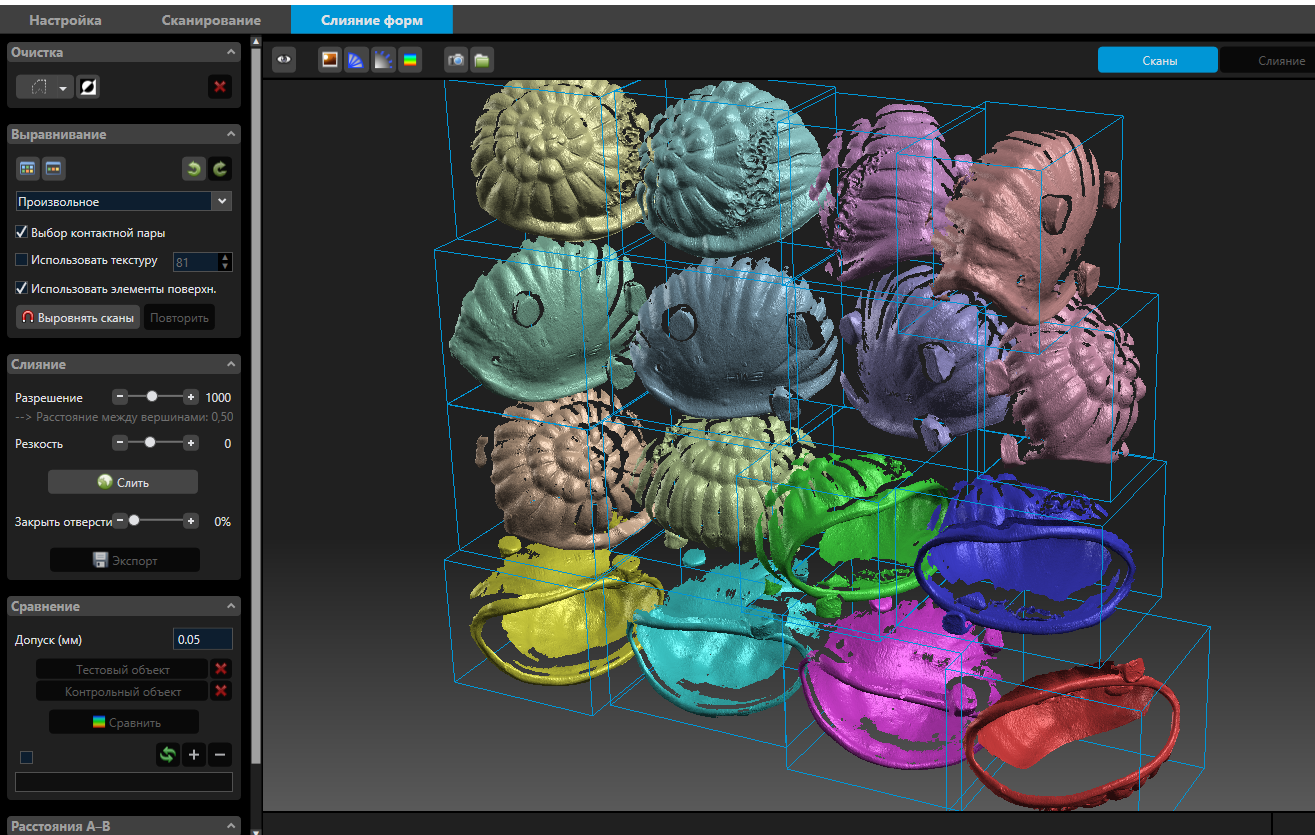Enable Использовать текстуру checkbox
This screenshot has width=1315, height=835.
coord(22,260)
